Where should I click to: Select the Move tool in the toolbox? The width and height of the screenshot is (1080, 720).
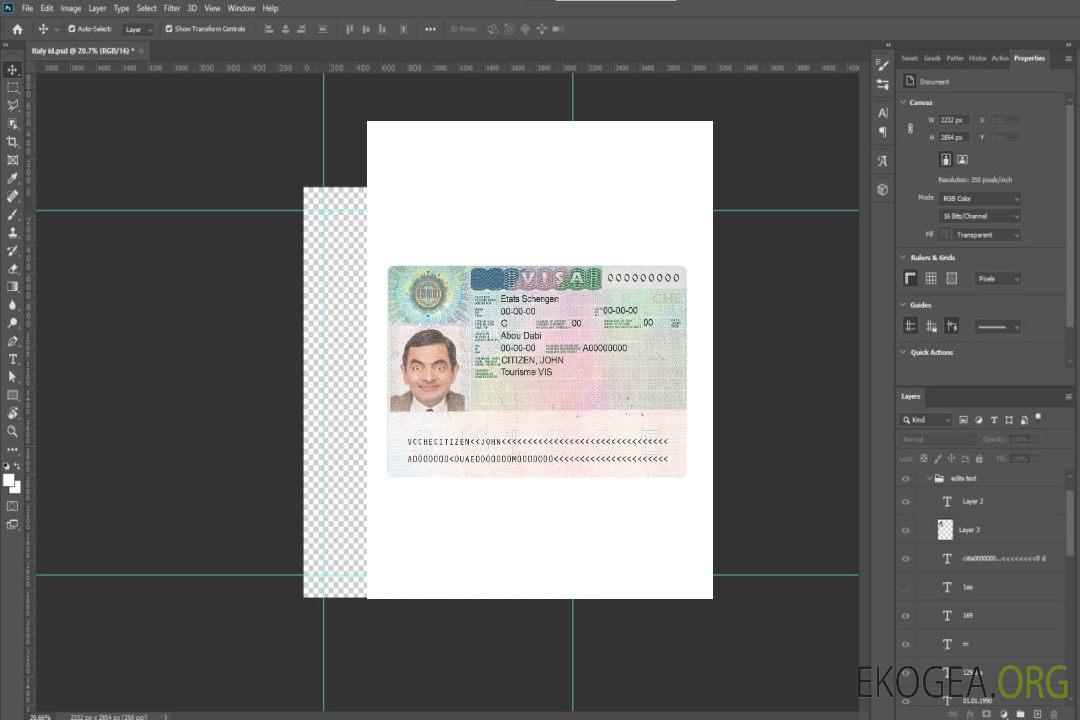[12, 70]
